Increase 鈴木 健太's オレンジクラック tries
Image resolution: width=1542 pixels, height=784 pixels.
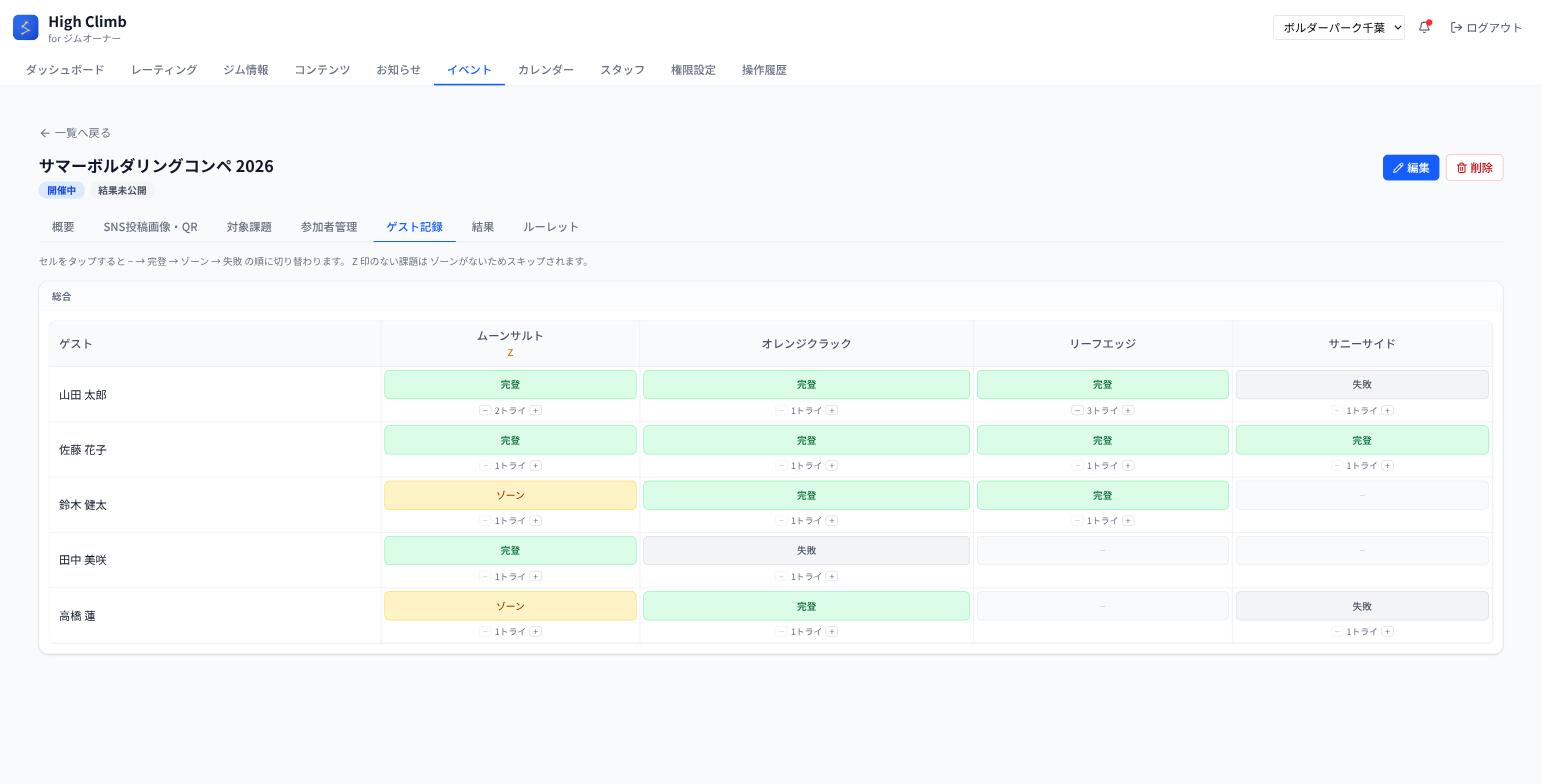832,521
